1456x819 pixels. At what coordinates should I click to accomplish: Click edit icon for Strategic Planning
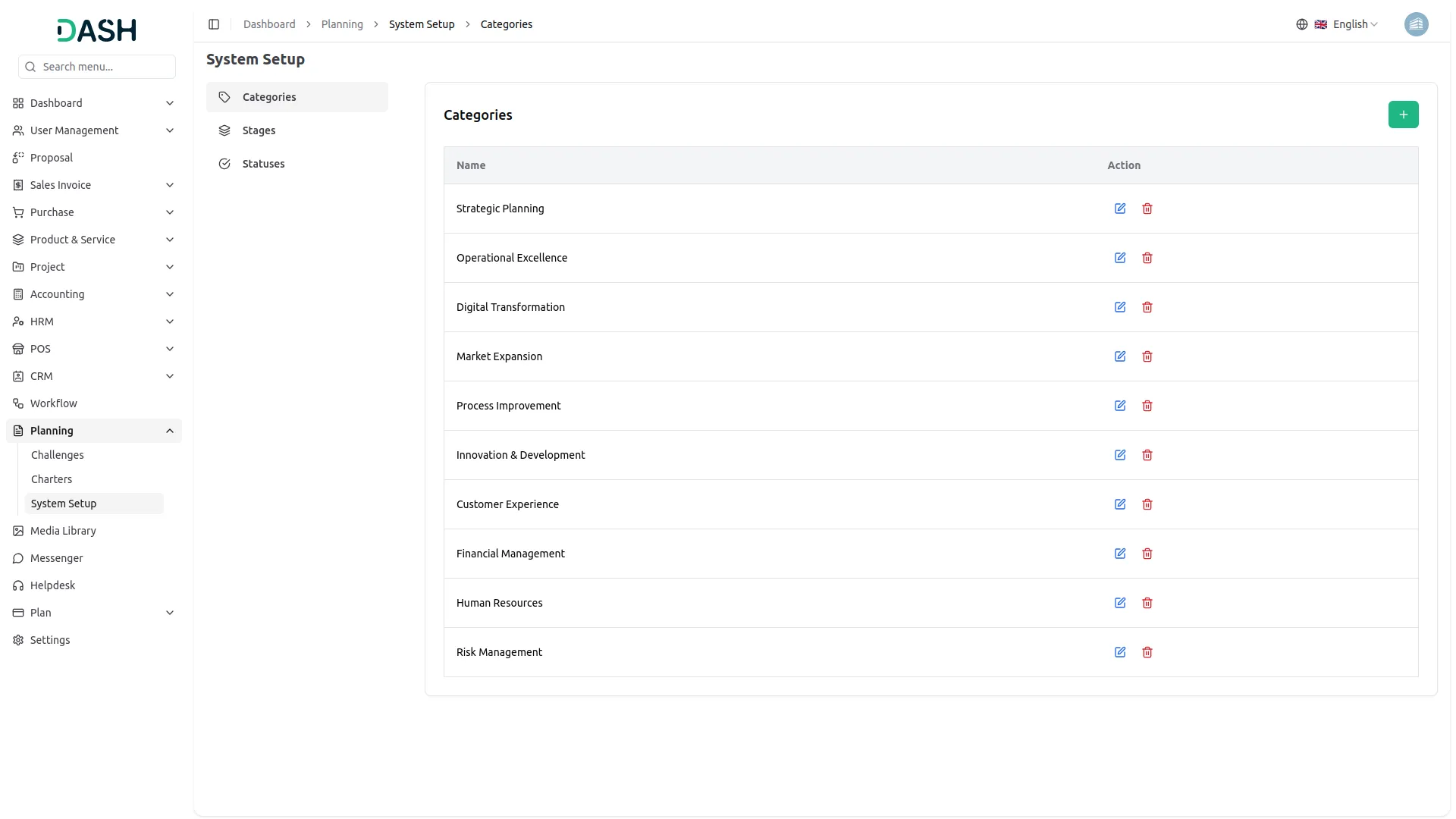click(x=1120, y=209)
